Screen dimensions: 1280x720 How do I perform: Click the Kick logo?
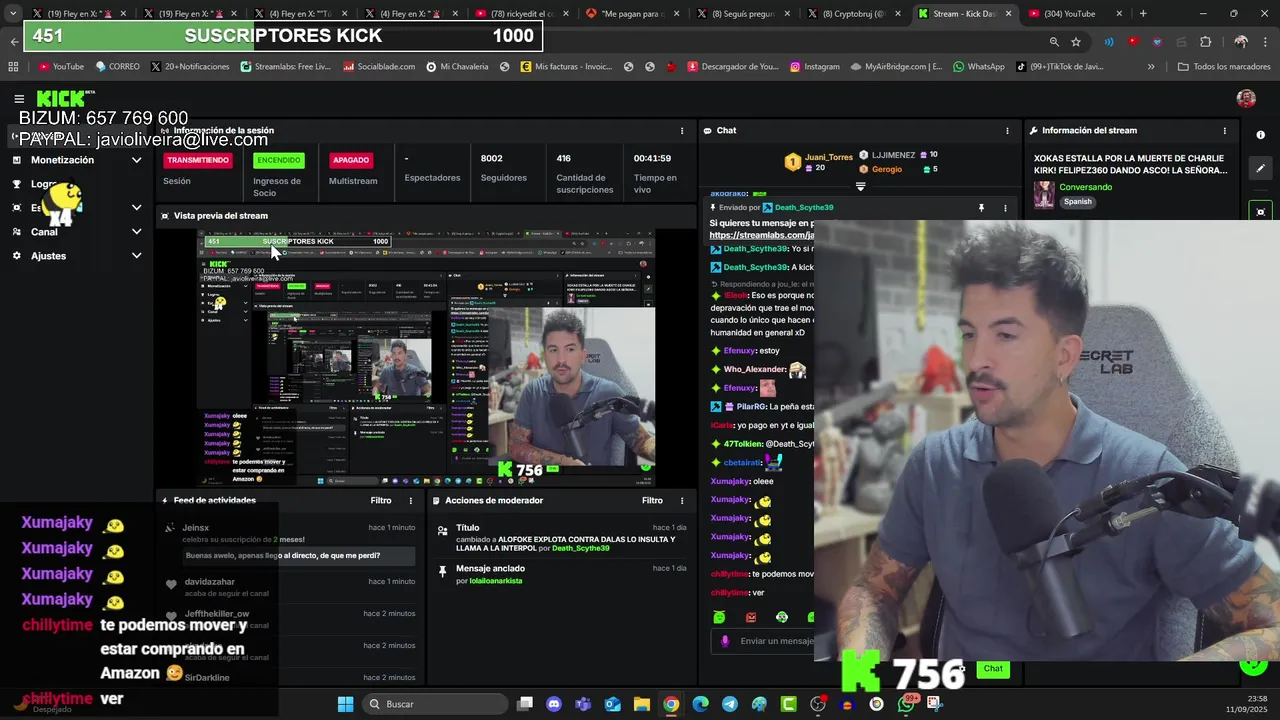62,98
